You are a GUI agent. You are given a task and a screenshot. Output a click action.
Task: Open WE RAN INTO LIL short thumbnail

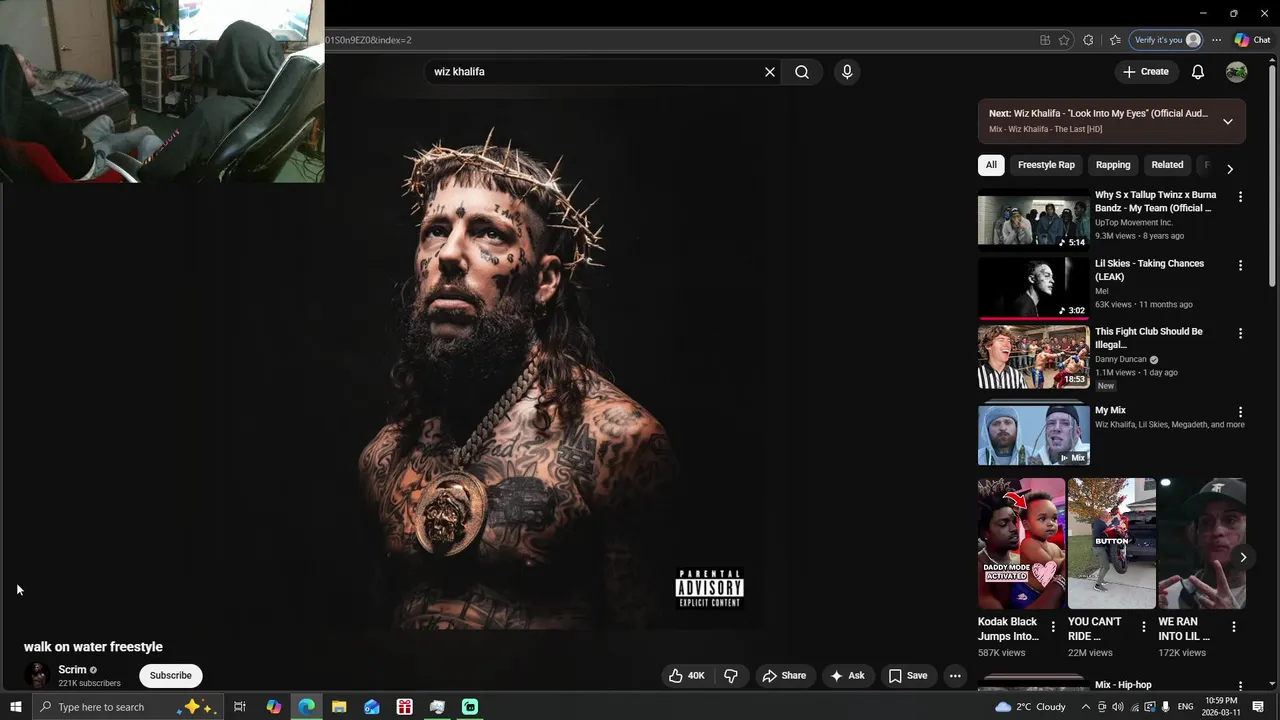(1202, 543)
